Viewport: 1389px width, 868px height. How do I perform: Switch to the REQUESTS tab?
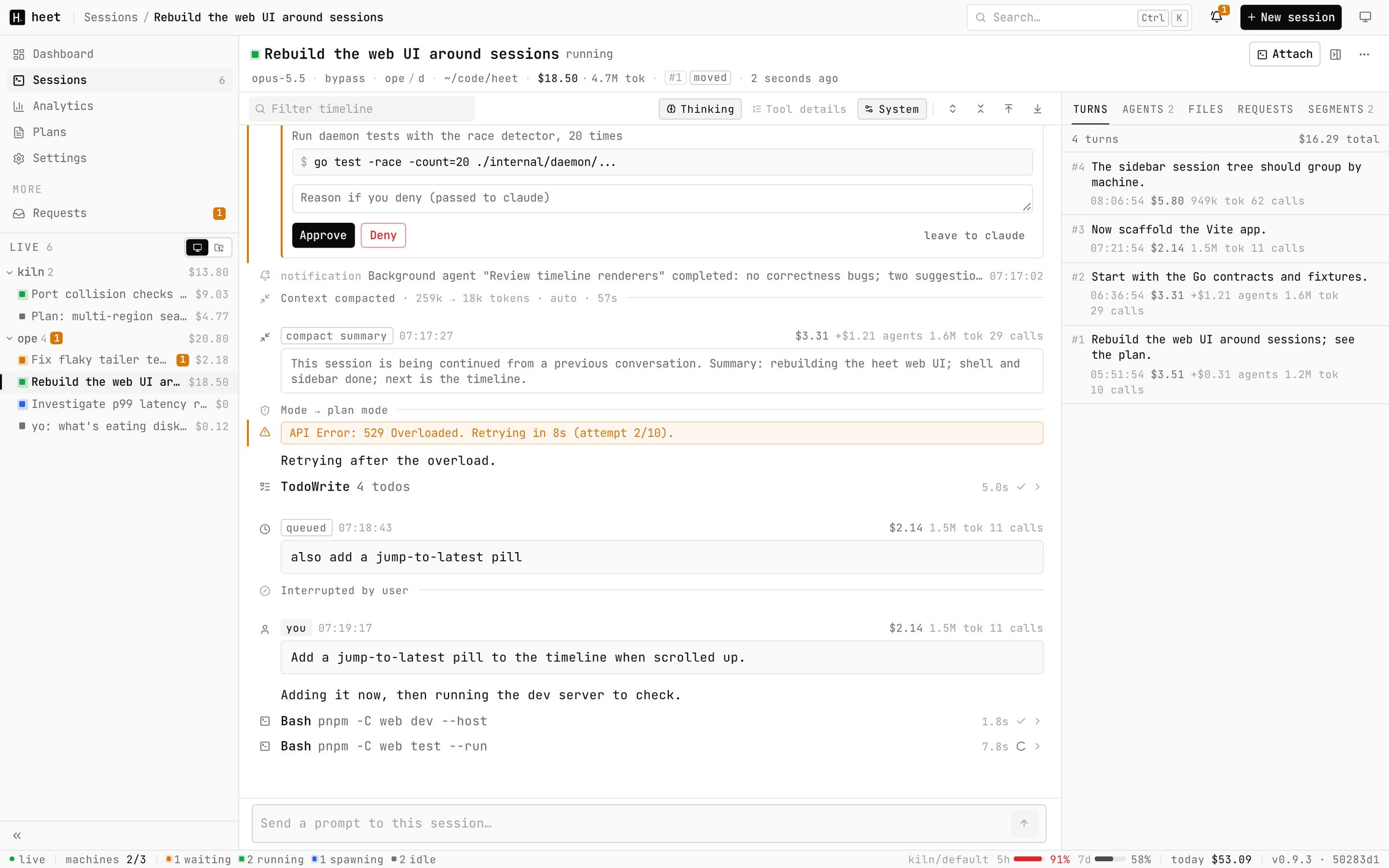(x=1265, y=109)
